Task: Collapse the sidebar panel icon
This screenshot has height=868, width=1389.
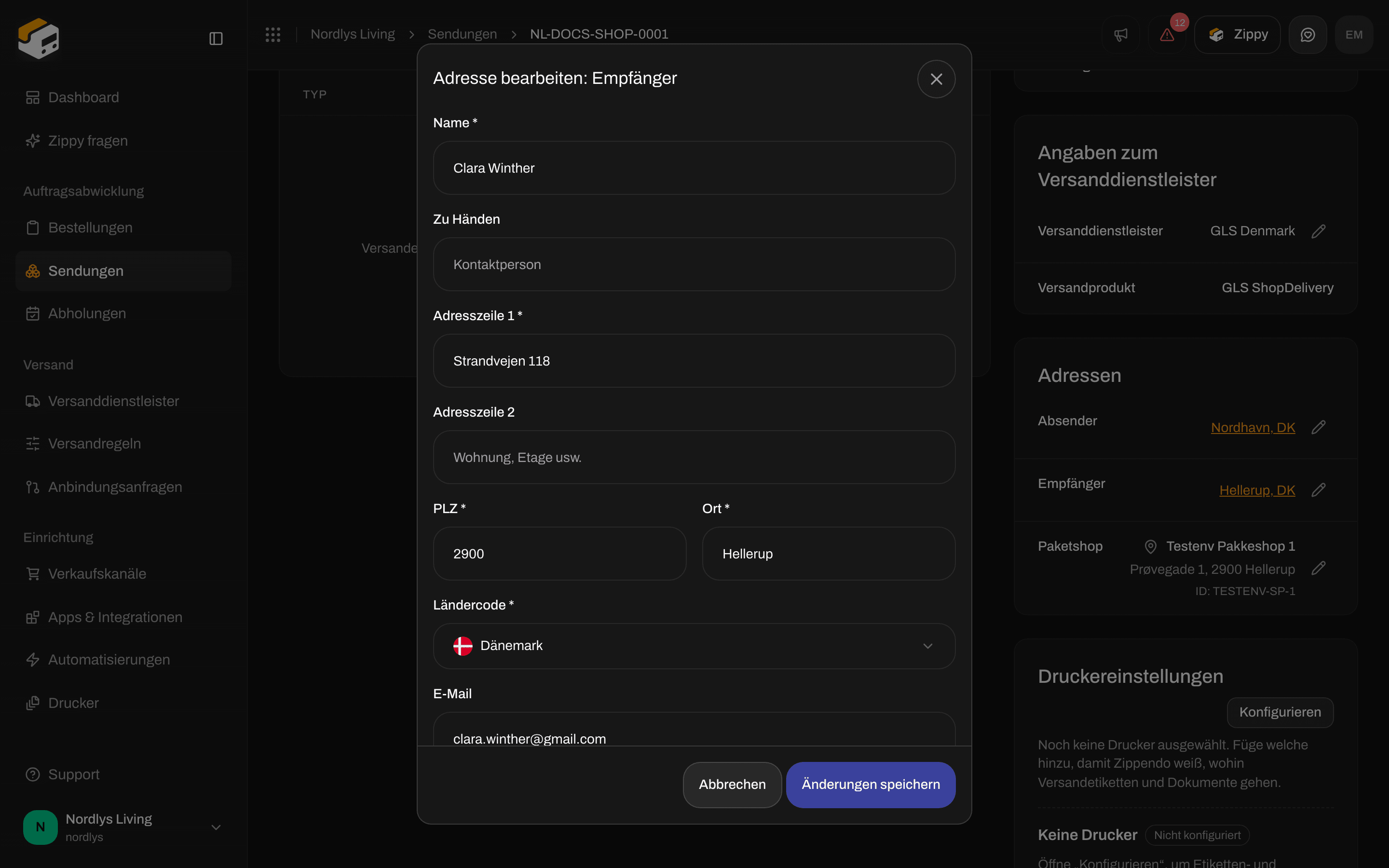Action: (x=216, y=39)
